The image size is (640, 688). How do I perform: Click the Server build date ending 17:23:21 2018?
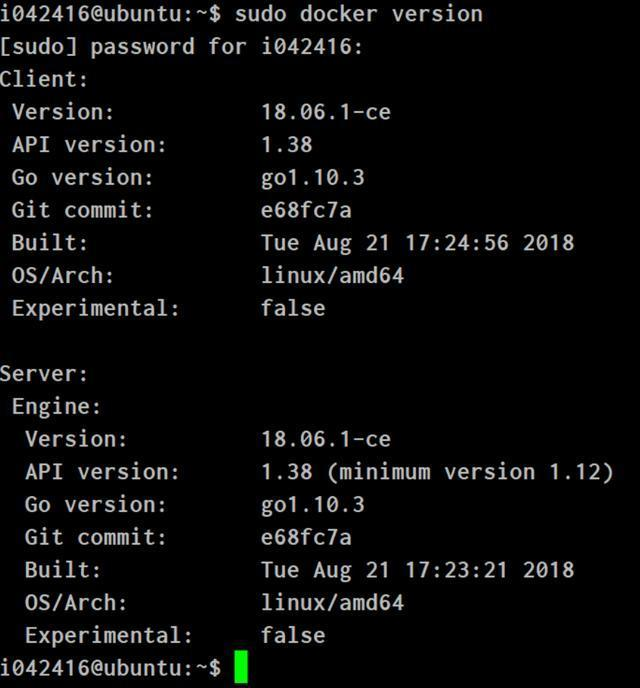pos(418,571)
